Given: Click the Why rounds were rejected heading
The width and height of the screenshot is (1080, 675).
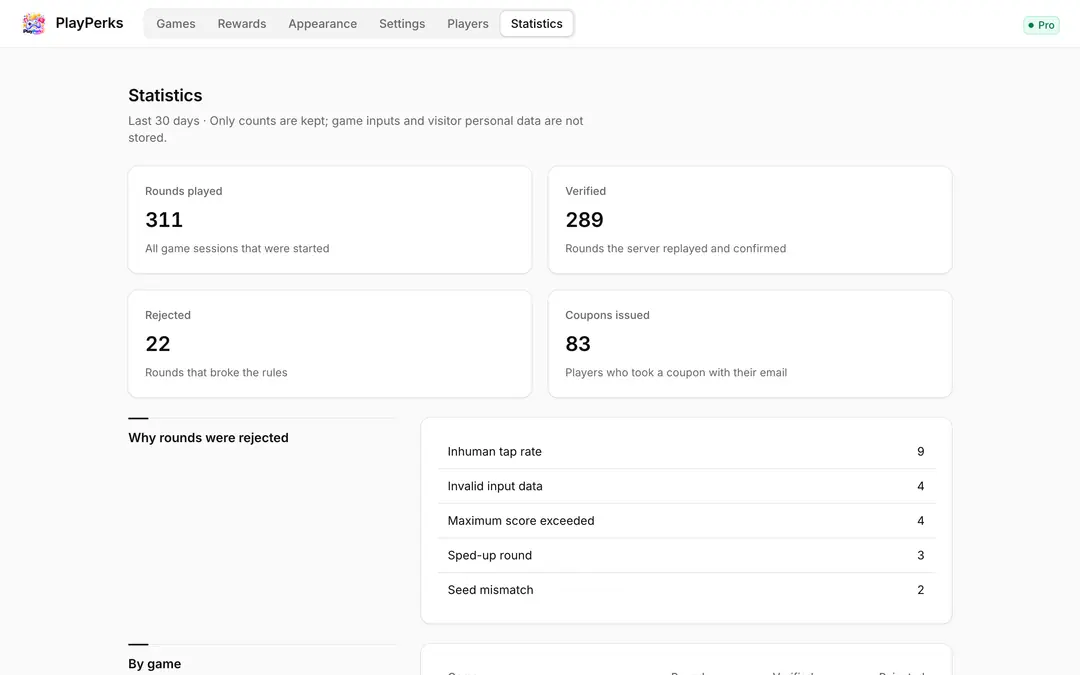Looking at the screenshot, I should pos(208,438).
